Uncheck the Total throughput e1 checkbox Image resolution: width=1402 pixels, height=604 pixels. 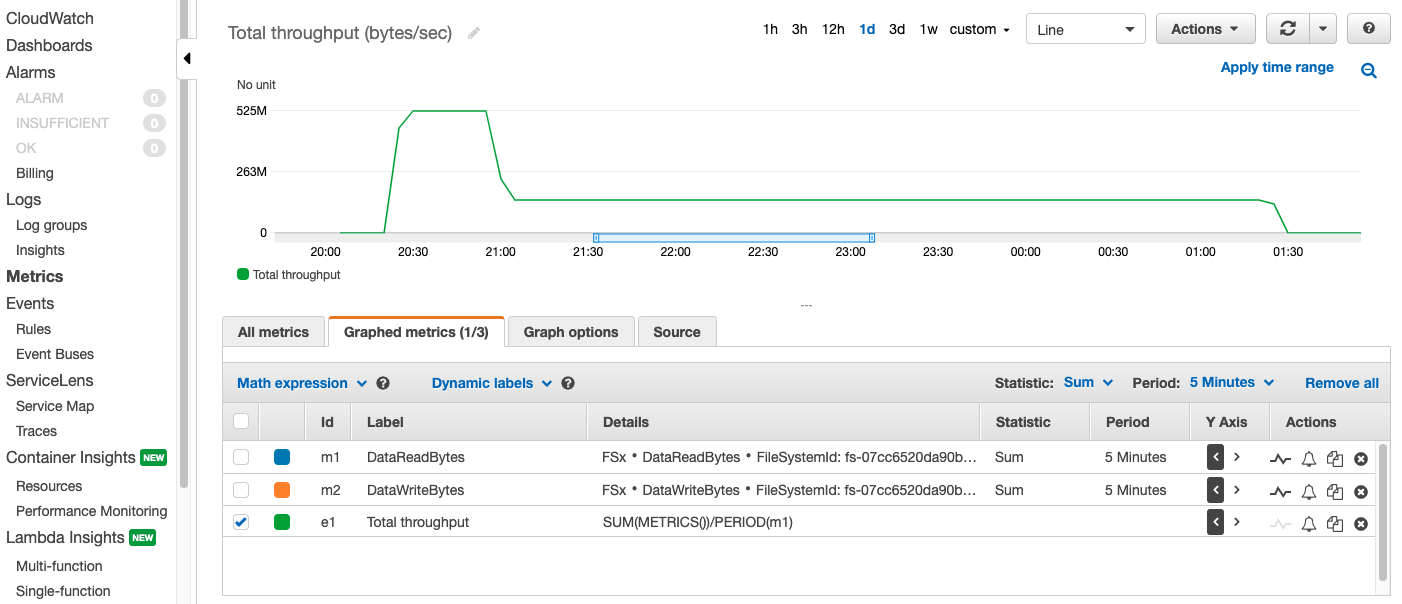241,522
